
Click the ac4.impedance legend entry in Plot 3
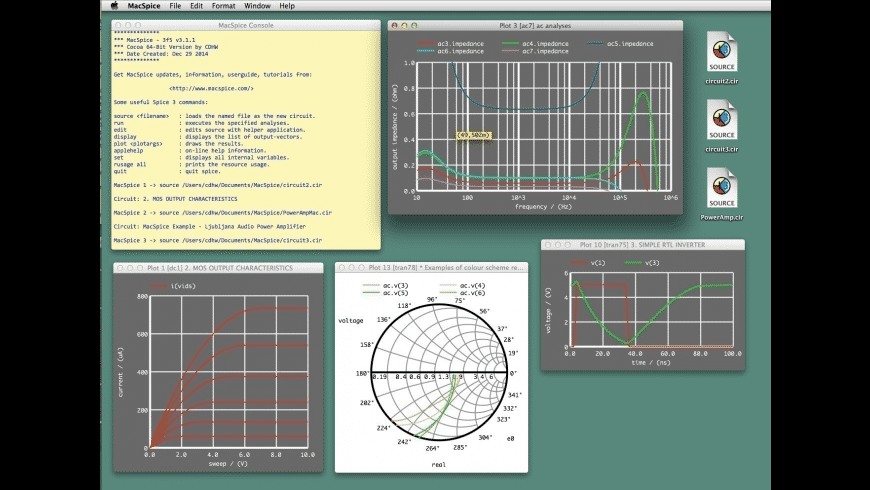[535, 43]
